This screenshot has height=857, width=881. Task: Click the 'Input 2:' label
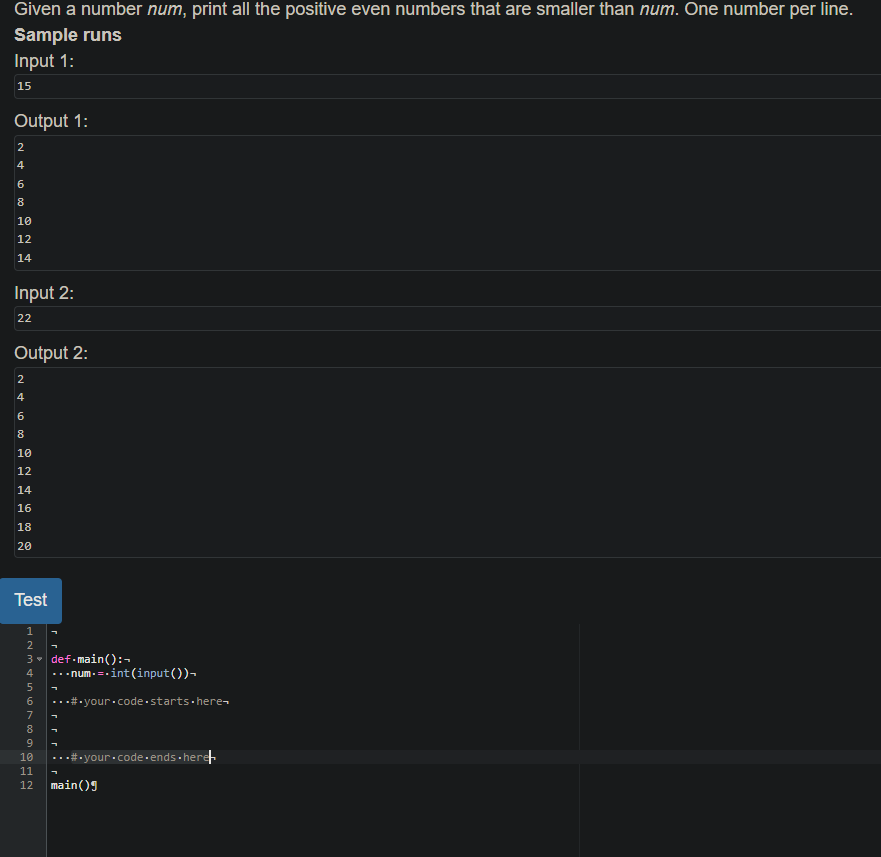44,293
